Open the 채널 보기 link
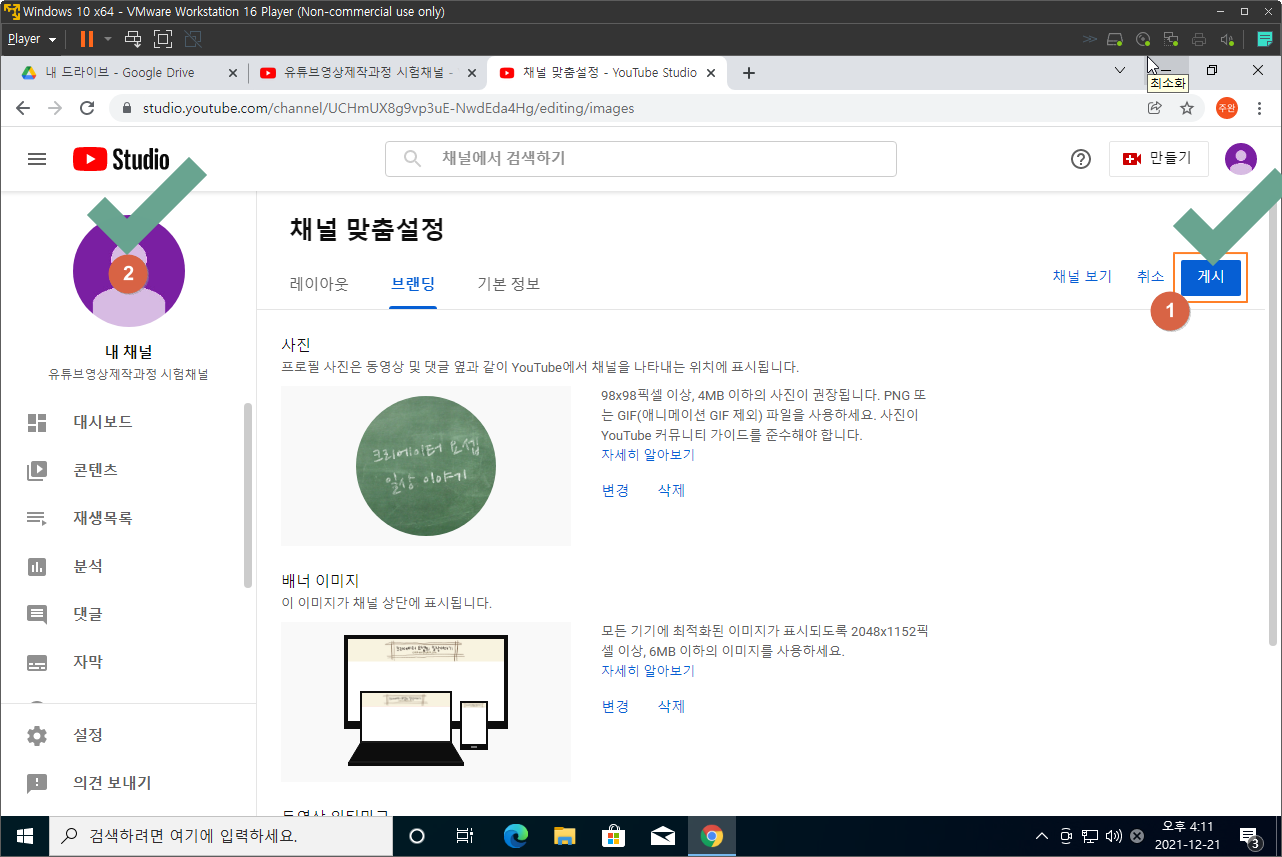The height and width of the screenshot is (857, 1282). click(x=1082, y=277)
